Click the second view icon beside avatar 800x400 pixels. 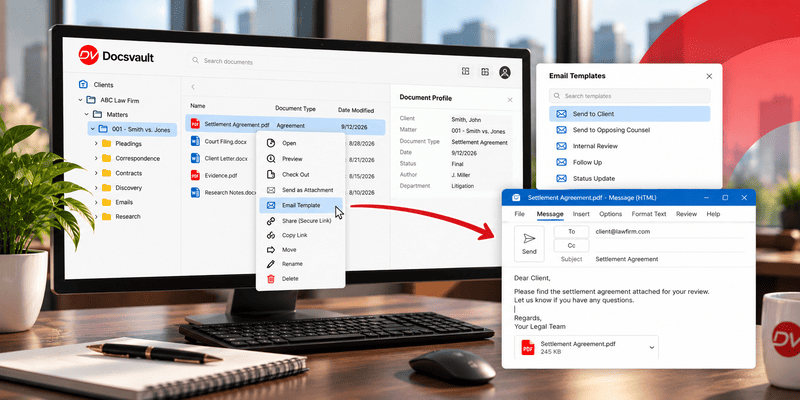tap(485, 71)
